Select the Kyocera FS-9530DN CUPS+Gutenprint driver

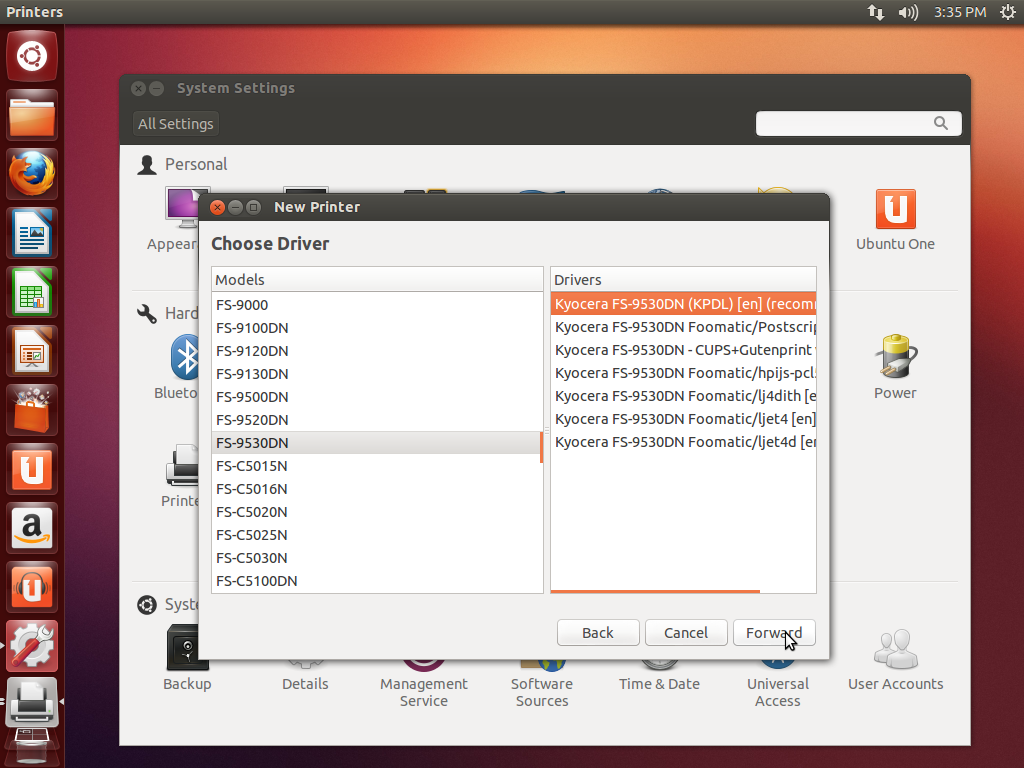683,350
